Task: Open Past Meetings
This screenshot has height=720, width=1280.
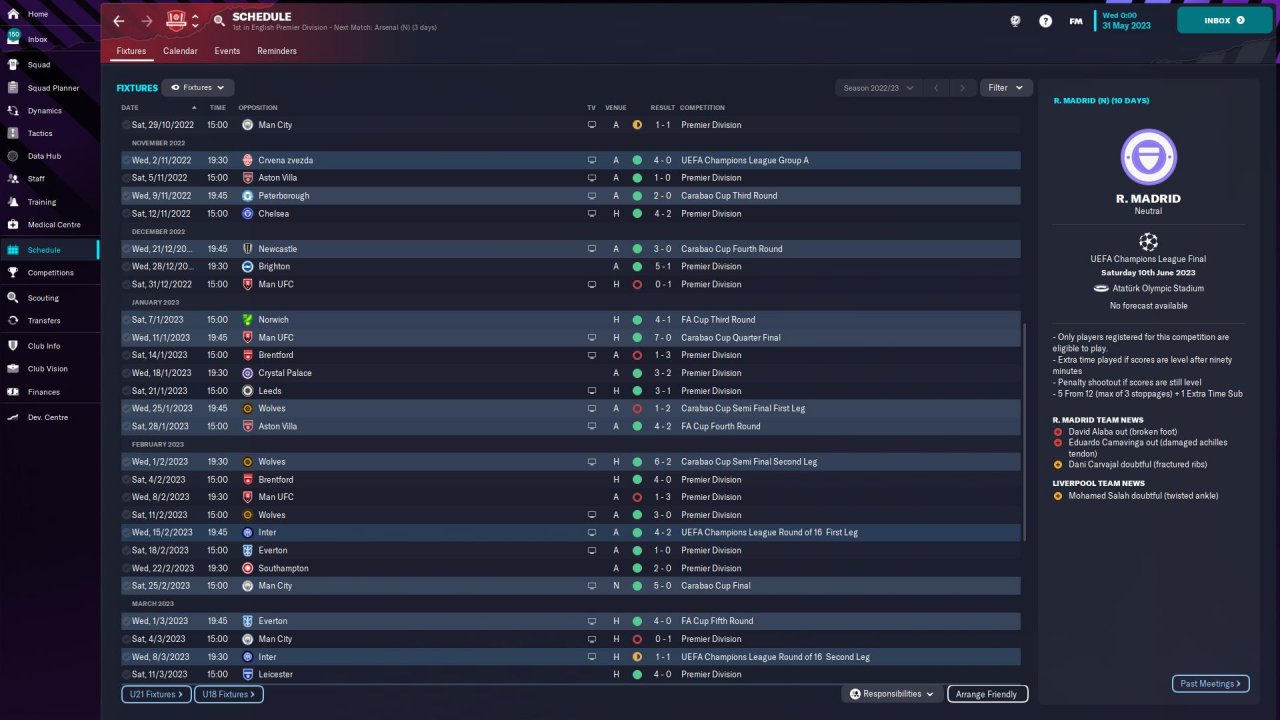Action: 1211,684
